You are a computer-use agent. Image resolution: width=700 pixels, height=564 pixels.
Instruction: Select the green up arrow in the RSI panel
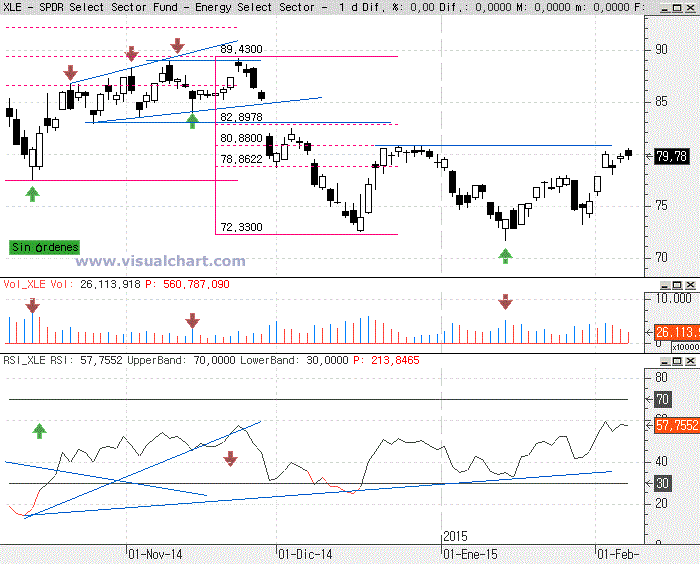coord(39,431)
